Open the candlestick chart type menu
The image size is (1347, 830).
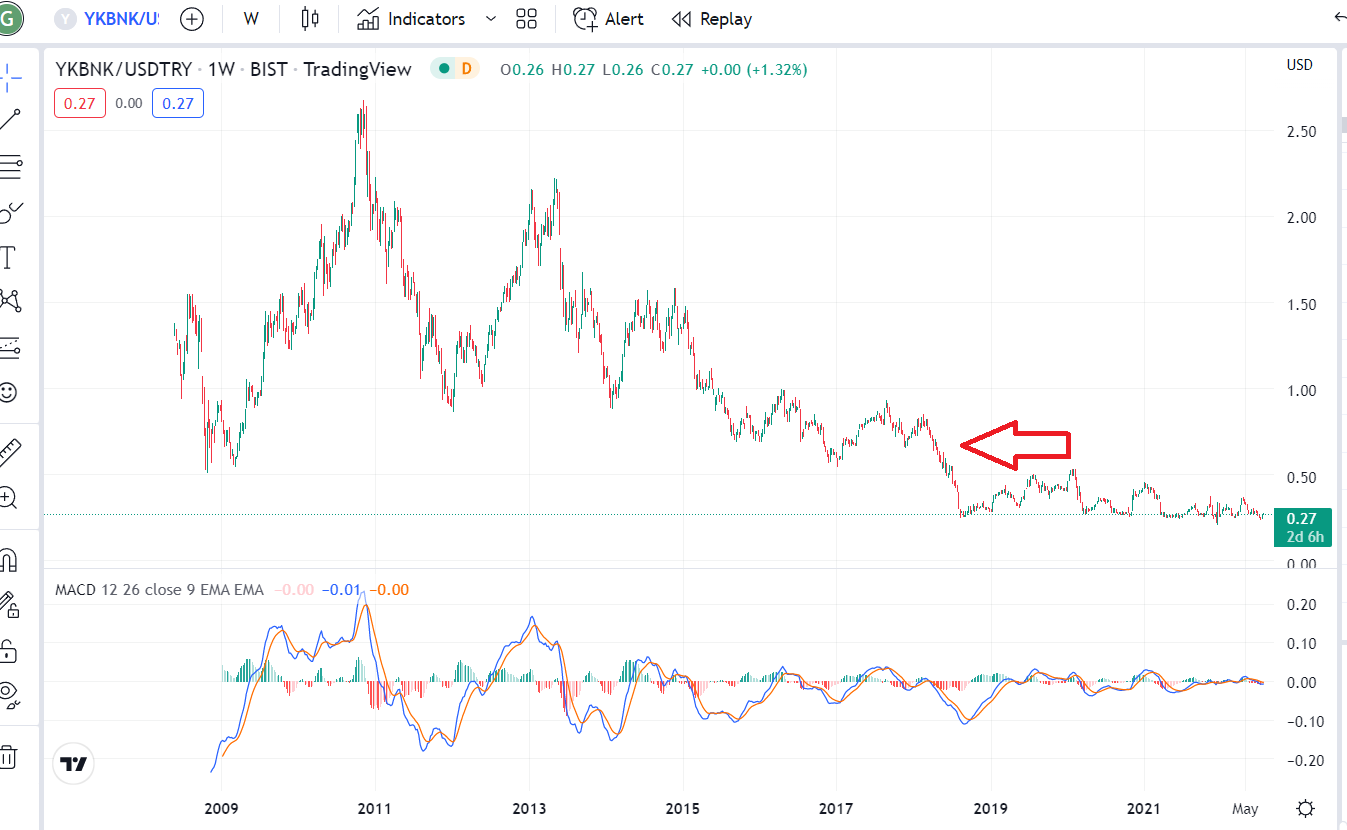[x=310, y=19]
